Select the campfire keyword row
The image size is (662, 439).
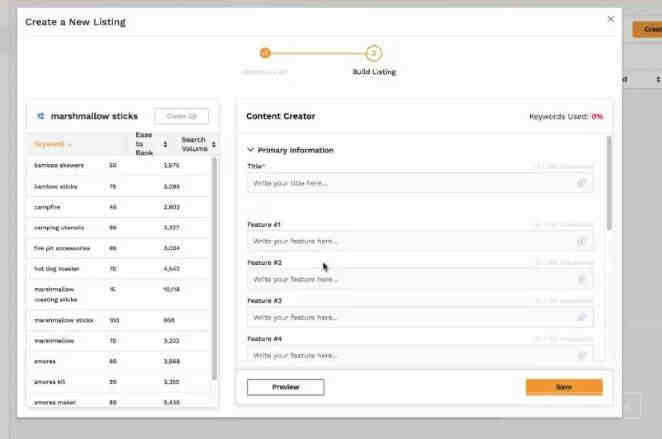119,207
